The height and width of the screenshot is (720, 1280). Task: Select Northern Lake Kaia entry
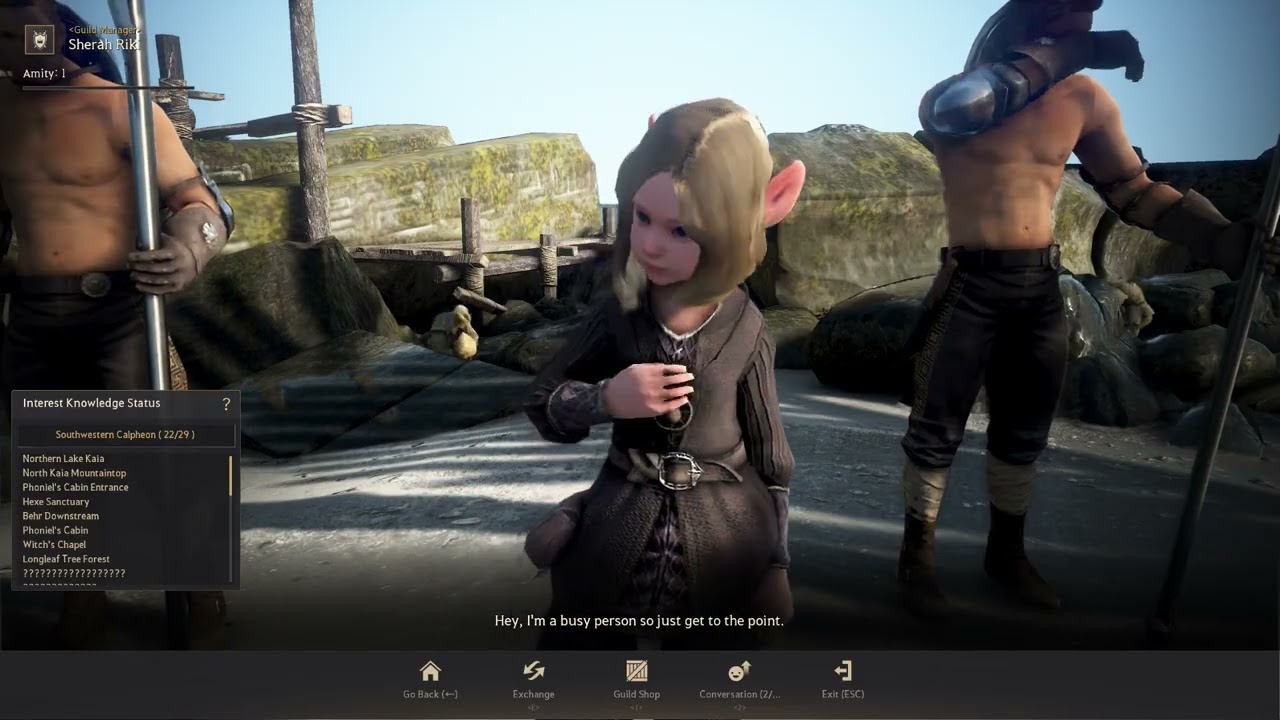[64, 459]
